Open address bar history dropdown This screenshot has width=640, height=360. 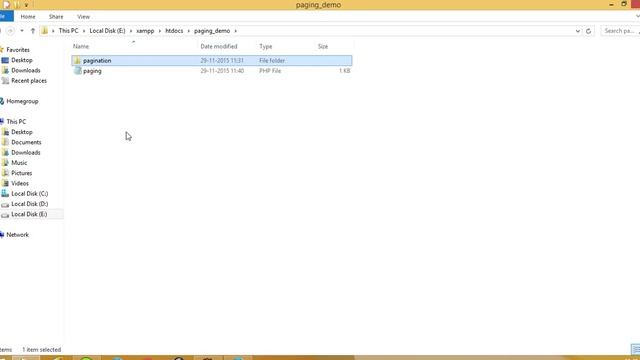pyautogui.click(x=578, y=31)
